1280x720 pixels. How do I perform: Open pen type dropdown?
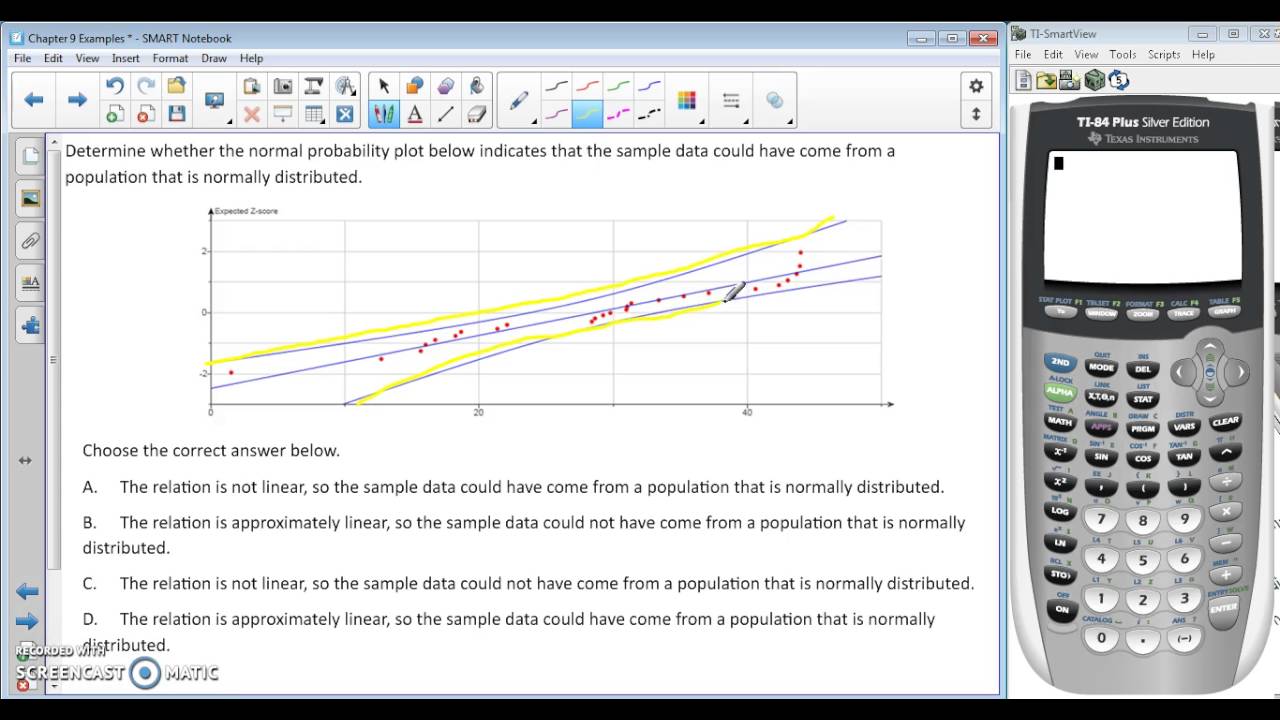tap(521, 100)
